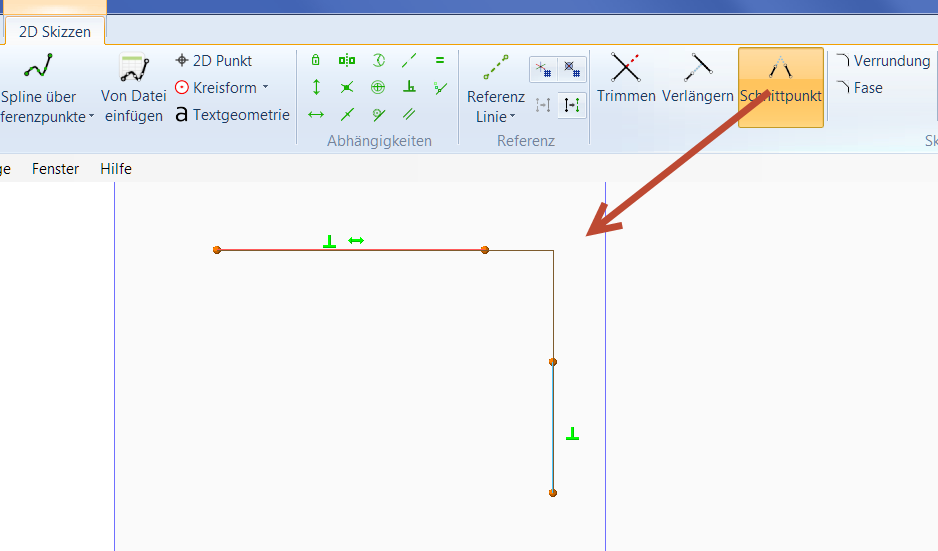Toggle the circle-cross reference snap
Viewport: 938px width, 551px height.
[x=572, y=69]
